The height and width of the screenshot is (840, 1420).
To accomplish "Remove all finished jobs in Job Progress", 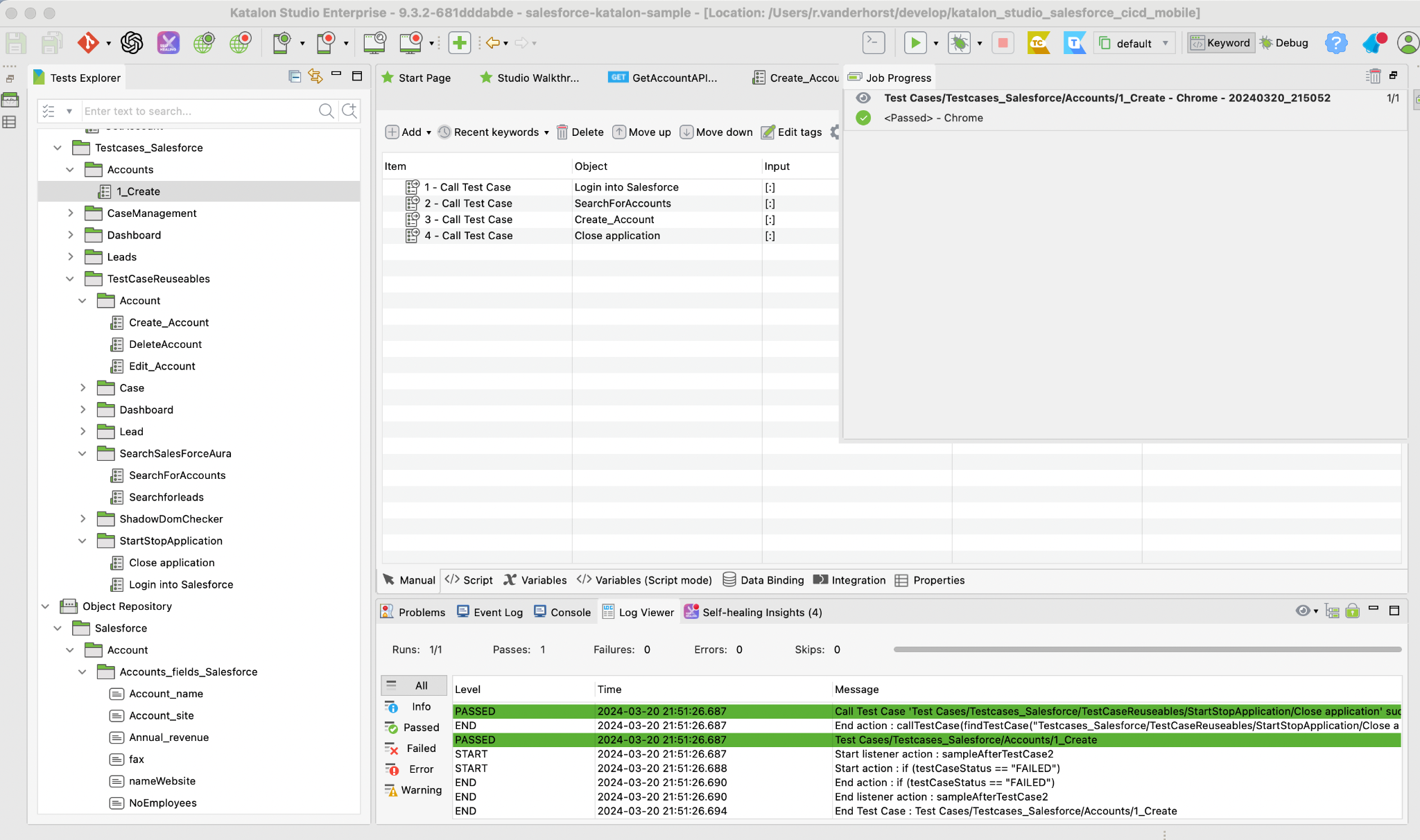I will pos(1373,76).
